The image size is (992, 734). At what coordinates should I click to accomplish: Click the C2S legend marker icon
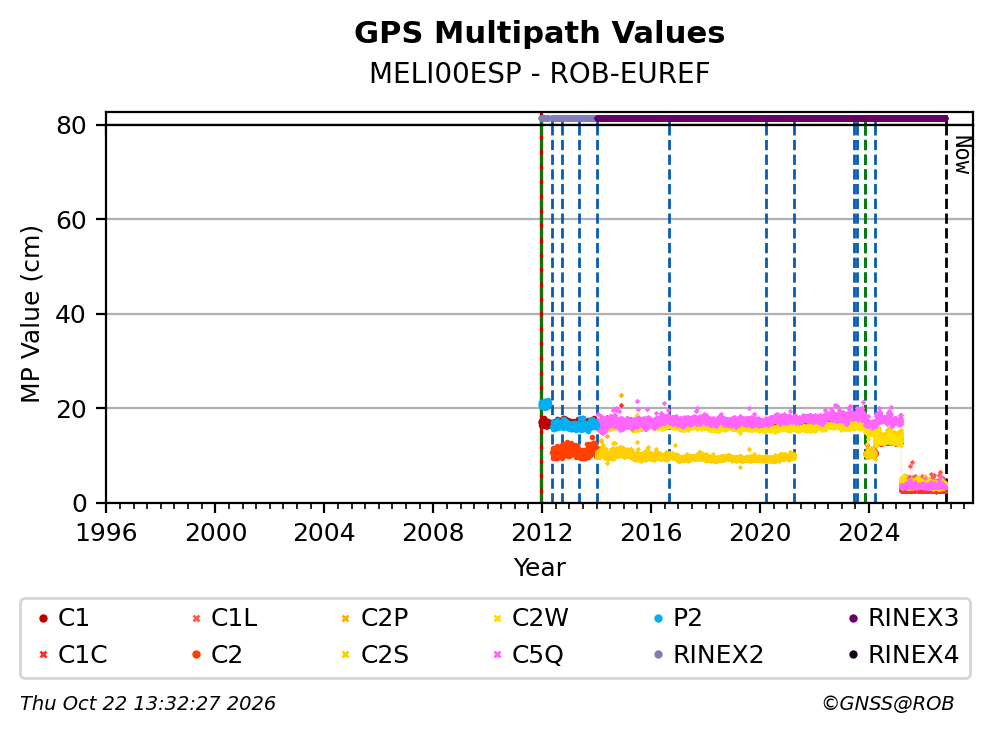(x=345, y=654)
